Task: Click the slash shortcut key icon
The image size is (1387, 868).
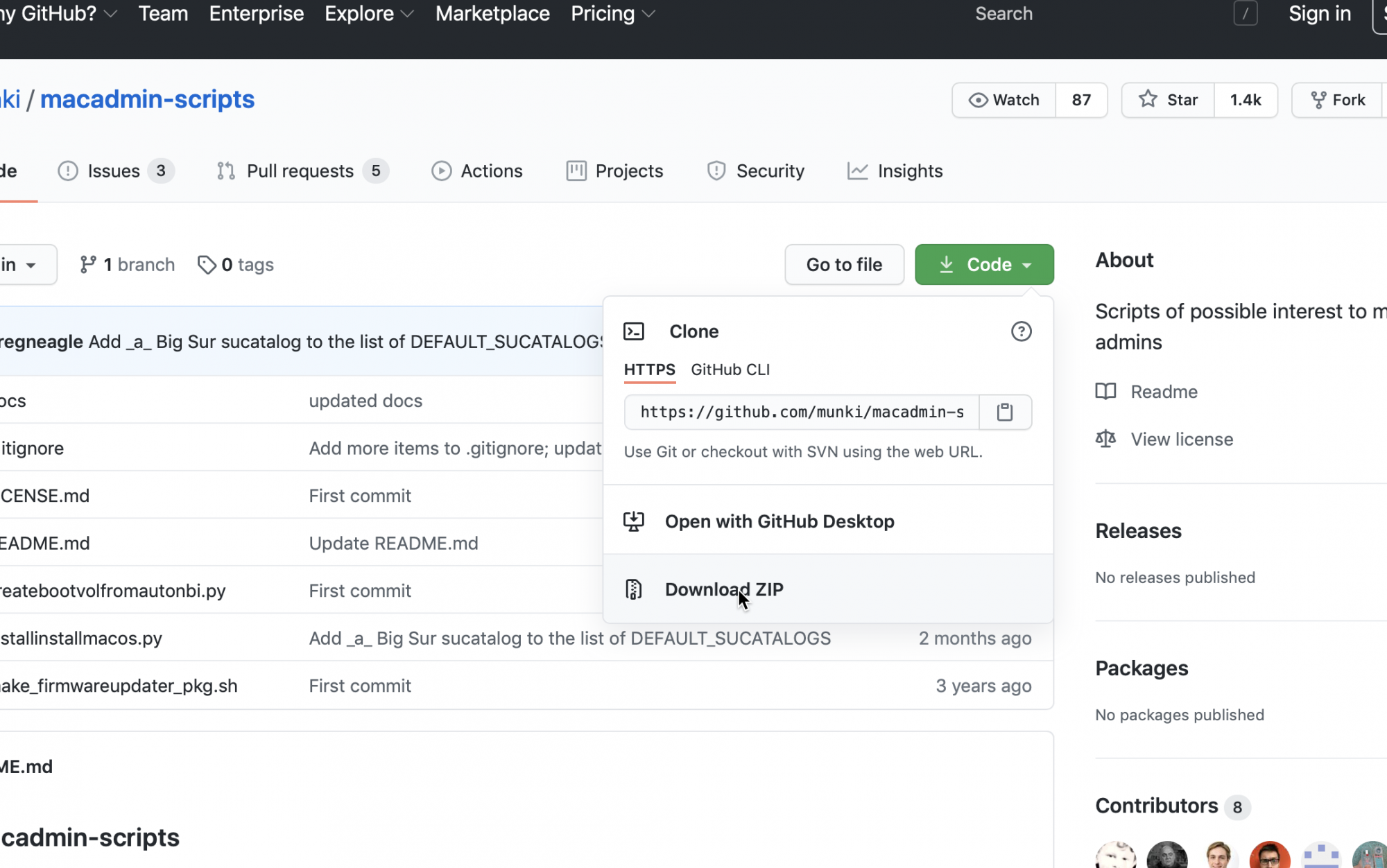Action: click(1246, 14)
